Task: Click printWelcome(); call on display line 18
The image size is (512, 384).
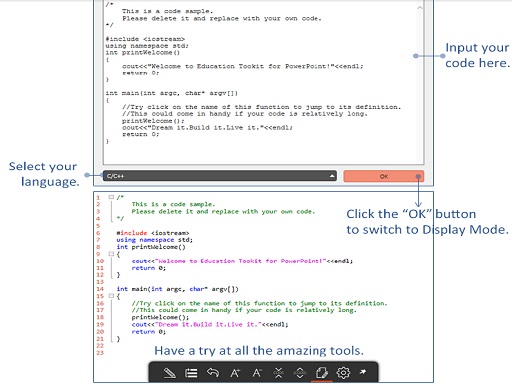Action: [x=160, y=317]
